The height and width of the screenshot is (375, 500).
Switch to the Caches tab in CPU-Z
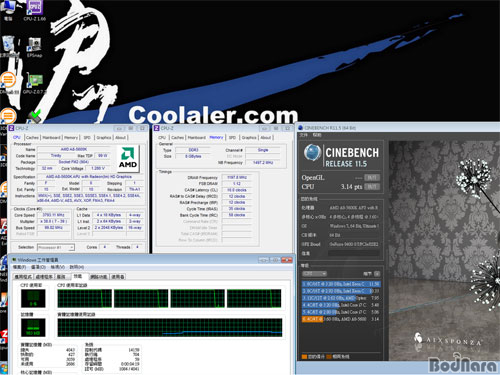[32, 137]
